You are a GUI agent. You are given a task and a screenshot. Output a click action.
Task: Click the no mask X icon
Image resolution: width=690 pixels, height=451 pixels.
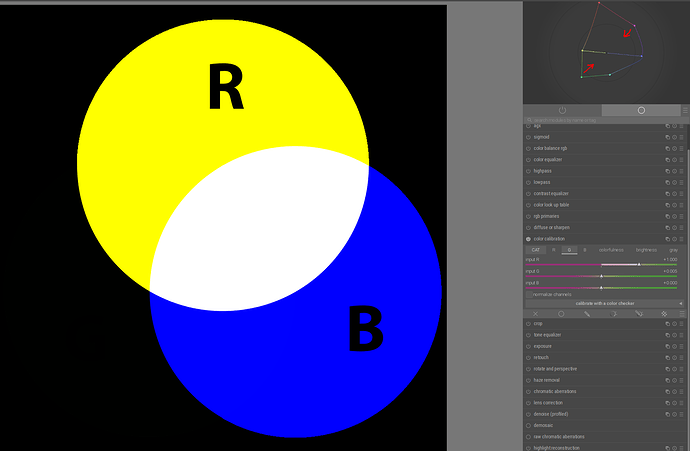[x=535, y=314]
